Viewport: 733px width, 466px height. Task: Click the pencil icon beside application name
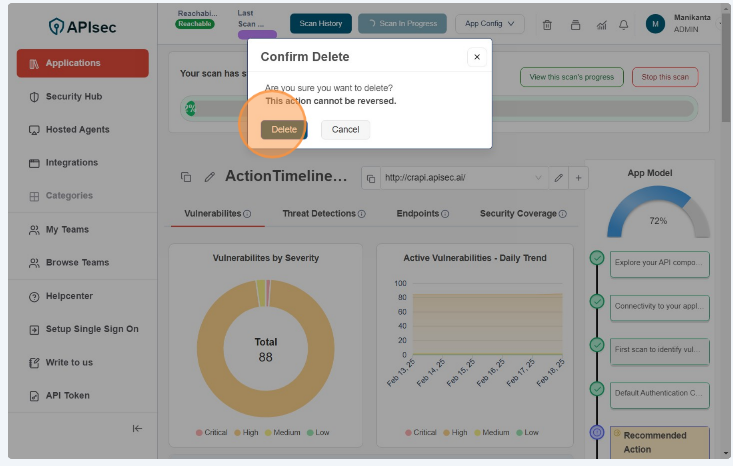click(210, 177)
